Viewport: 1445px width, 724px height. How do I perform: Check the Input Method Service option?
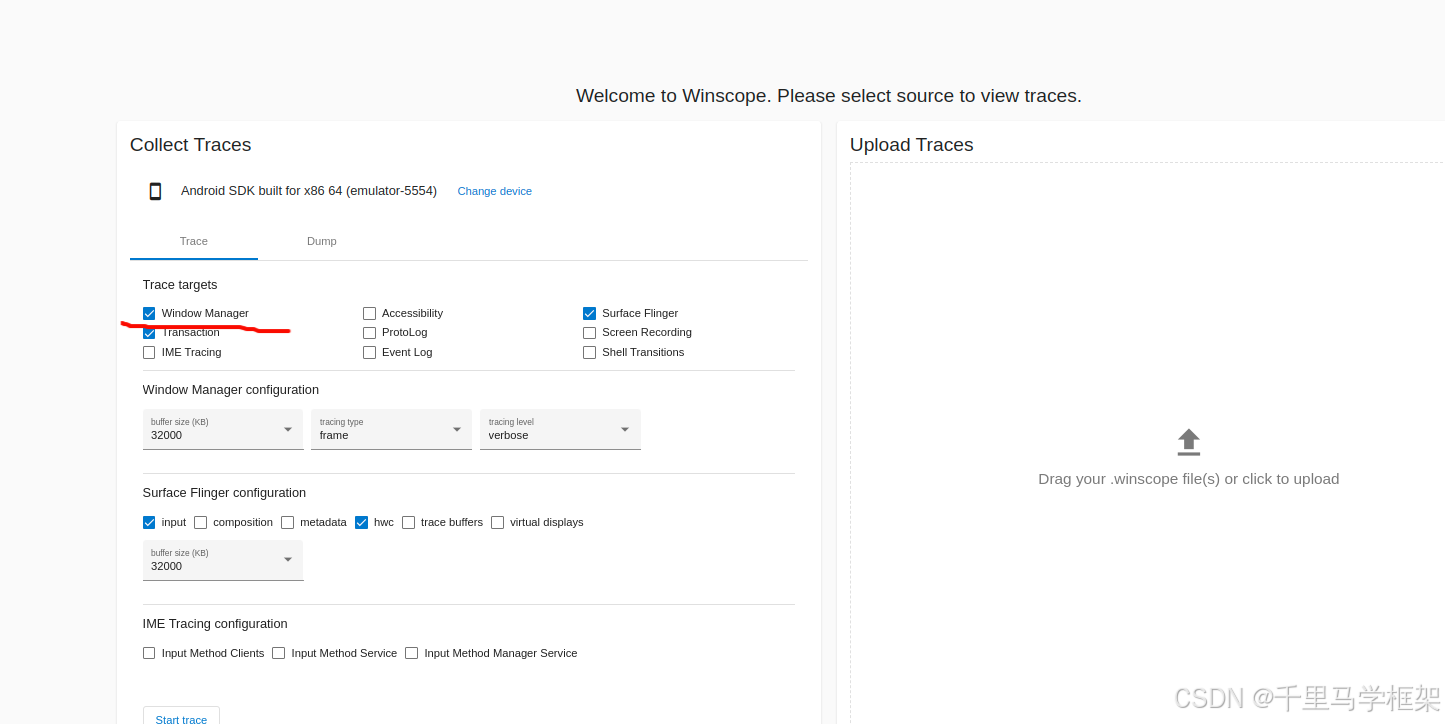pos(279,653)
